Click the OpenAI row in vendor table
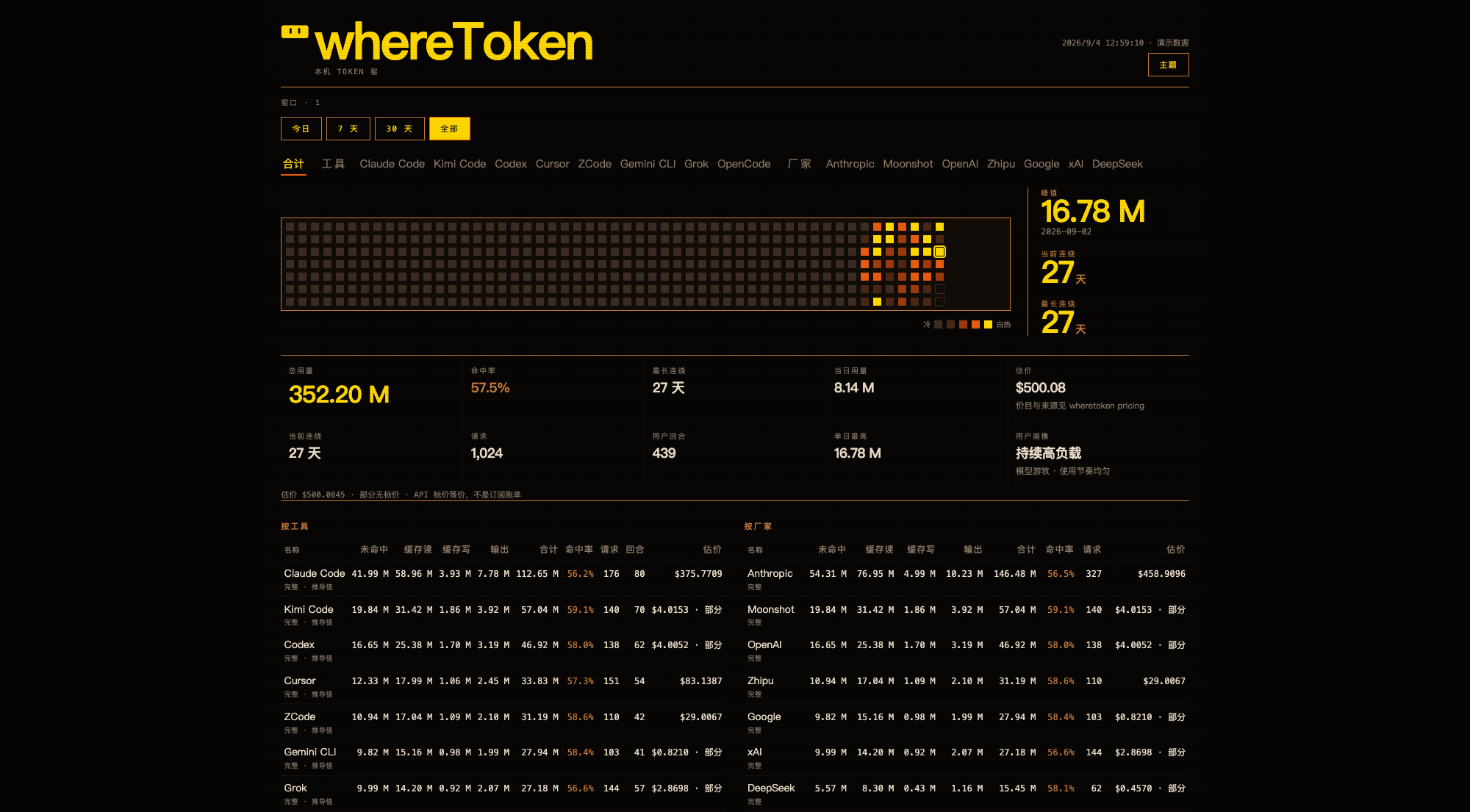 (x=966, y=650)
